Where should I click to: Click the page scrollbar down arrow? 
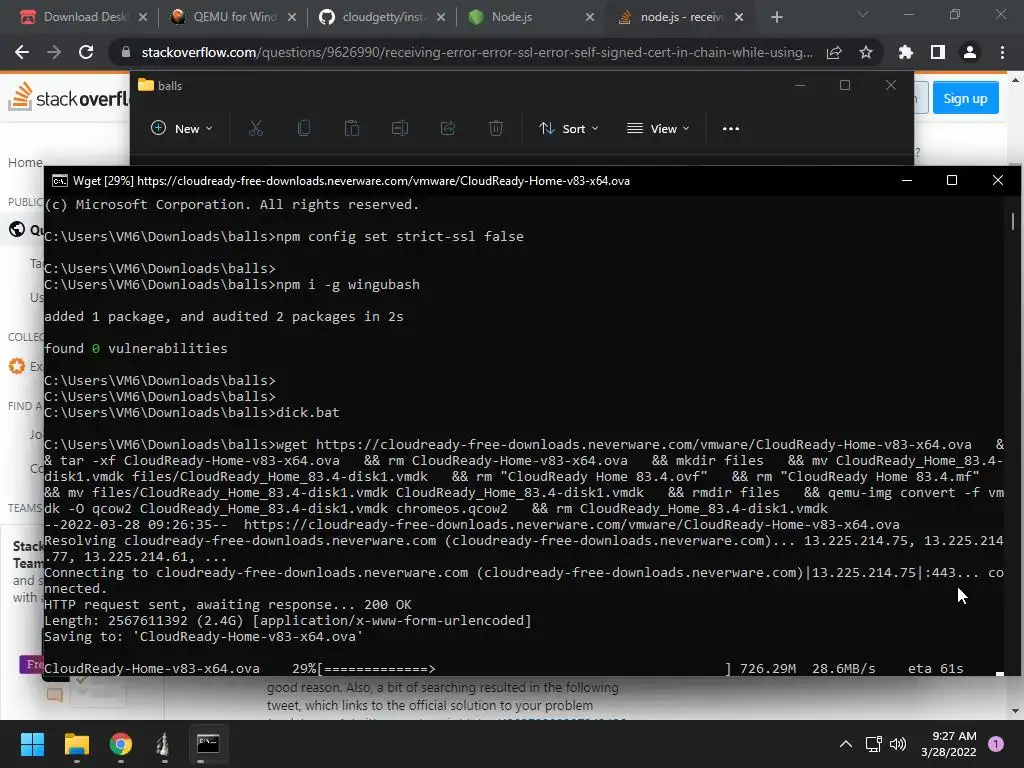(1015, 711)
